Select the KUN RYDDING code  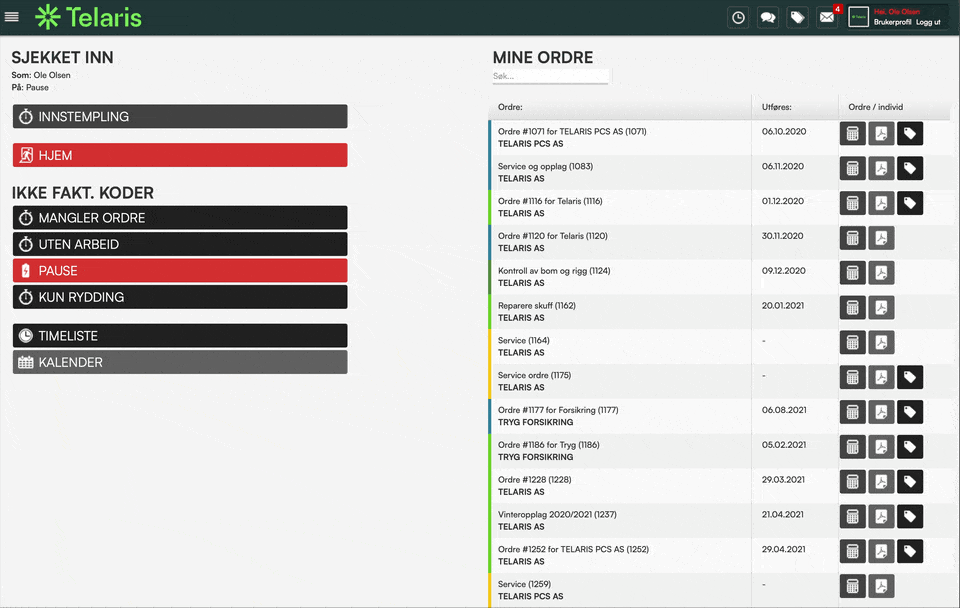pyautogui.click(x=180, y=297)
